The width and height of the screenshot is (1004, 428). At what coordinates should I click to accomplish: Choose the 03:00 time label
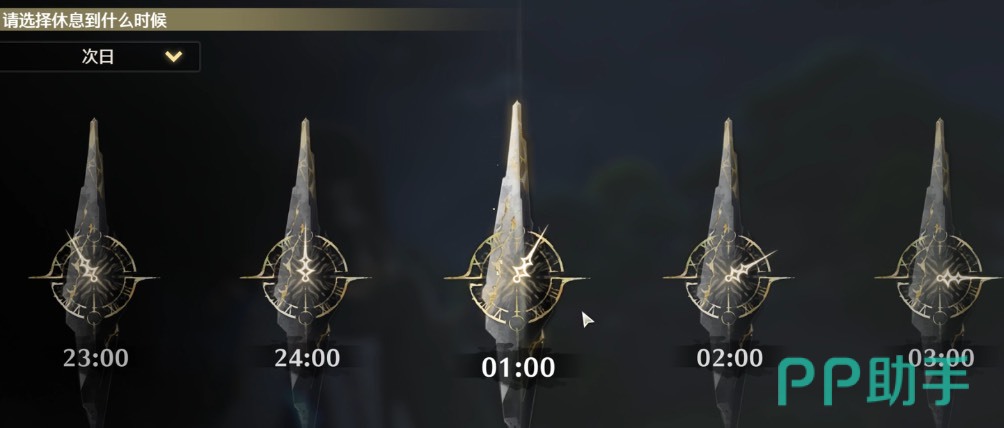pyautogui.click(x=941, y=358)
